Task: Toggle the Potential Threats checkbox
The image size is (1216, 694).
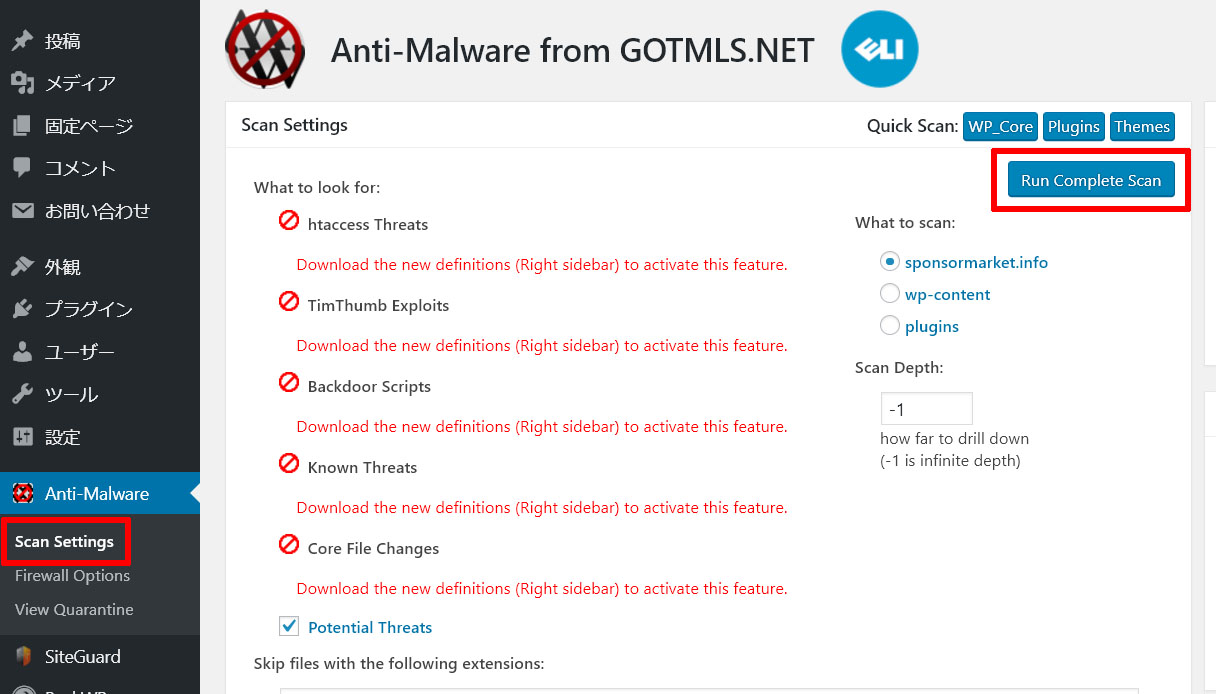Action: coord(289,626)
